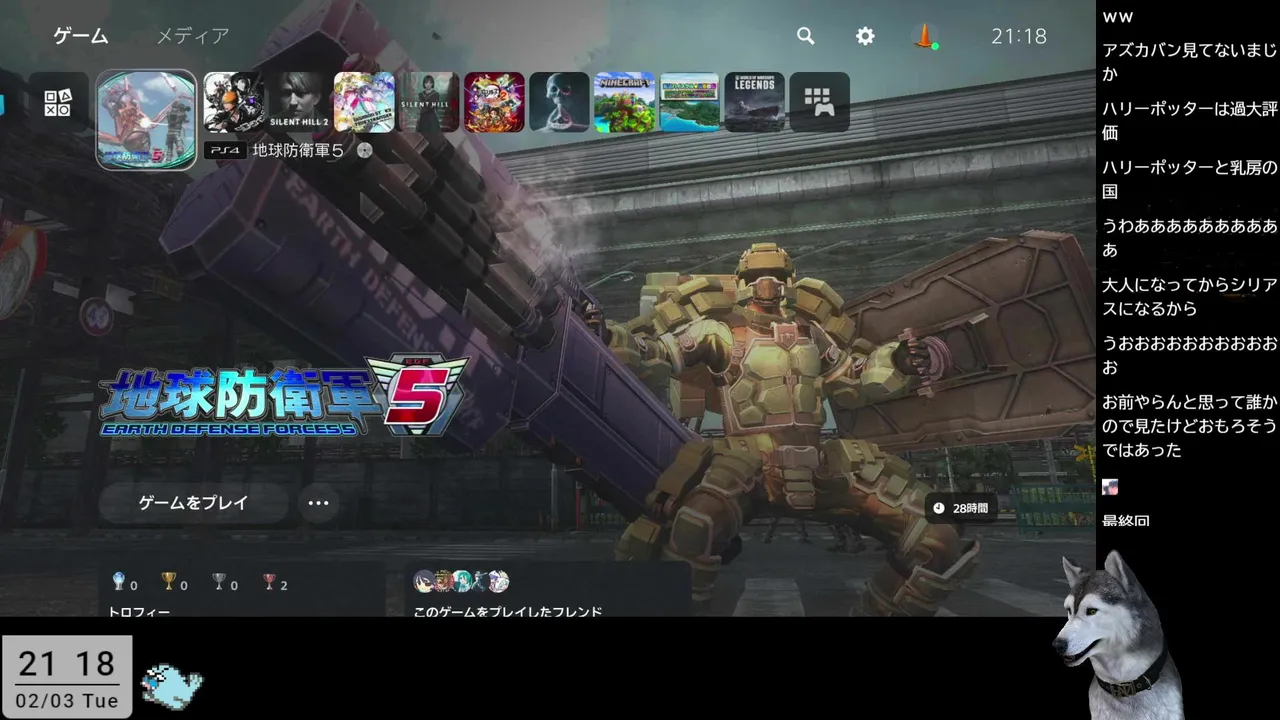
Task: Switch to the メディア tab
Action: coord(193,36)
